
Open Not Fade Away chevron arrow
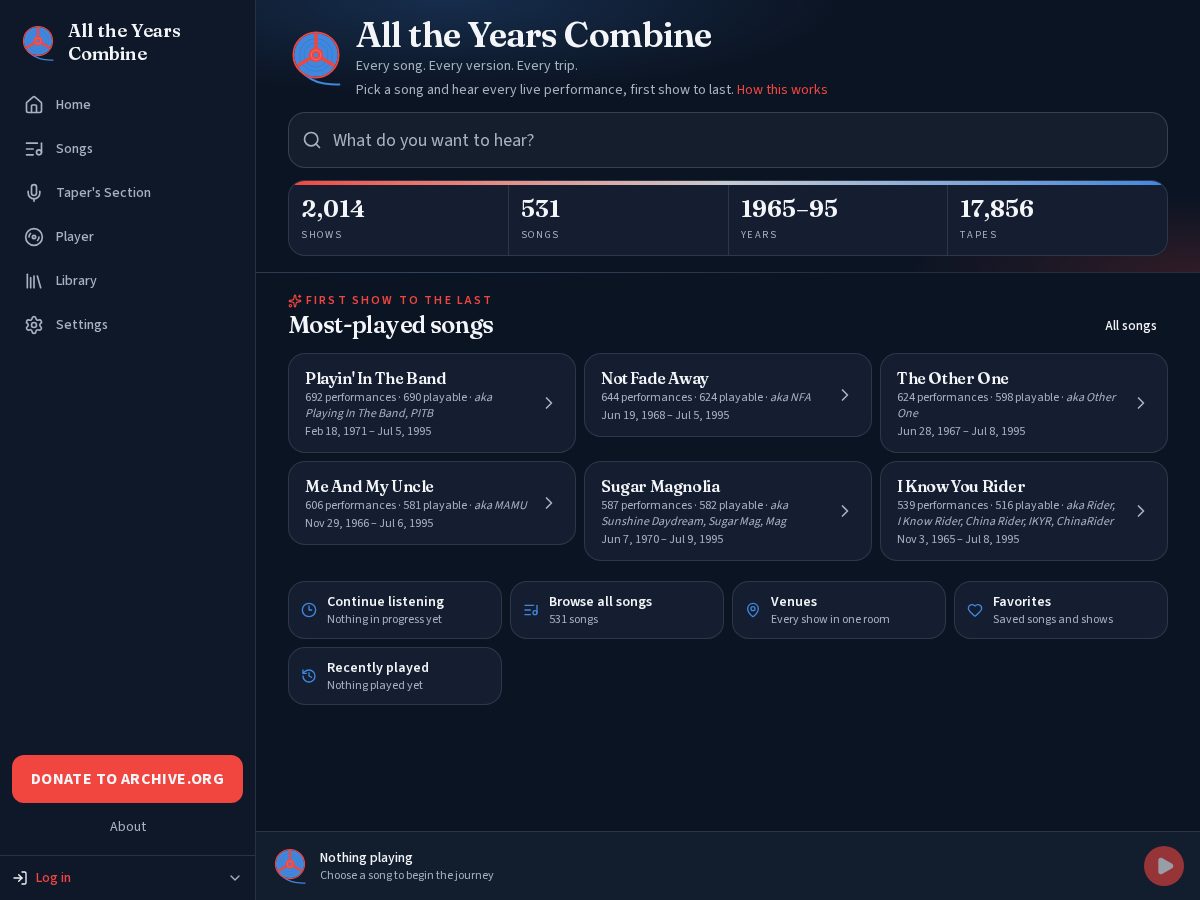[845, 395]
